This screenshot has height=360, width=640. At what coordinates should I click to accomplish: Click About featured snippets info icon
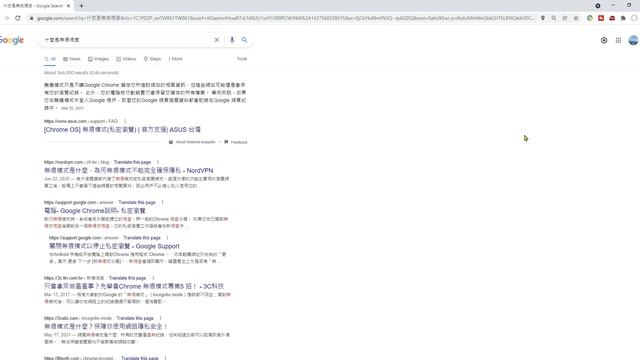point(171,142)
